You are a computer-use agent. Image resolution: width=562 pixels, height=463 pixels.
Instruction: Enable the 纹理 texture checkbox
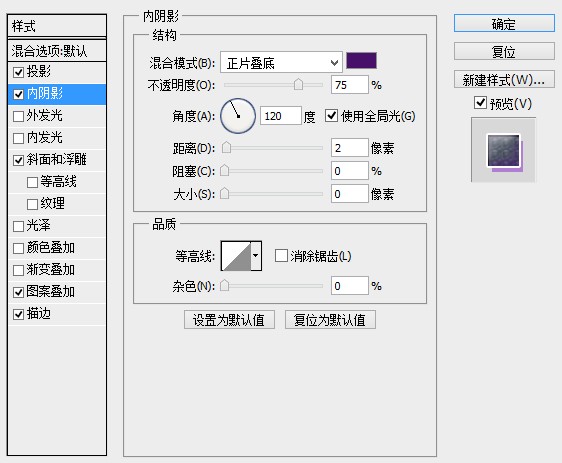pyautogui.click(x=32, y=204)
